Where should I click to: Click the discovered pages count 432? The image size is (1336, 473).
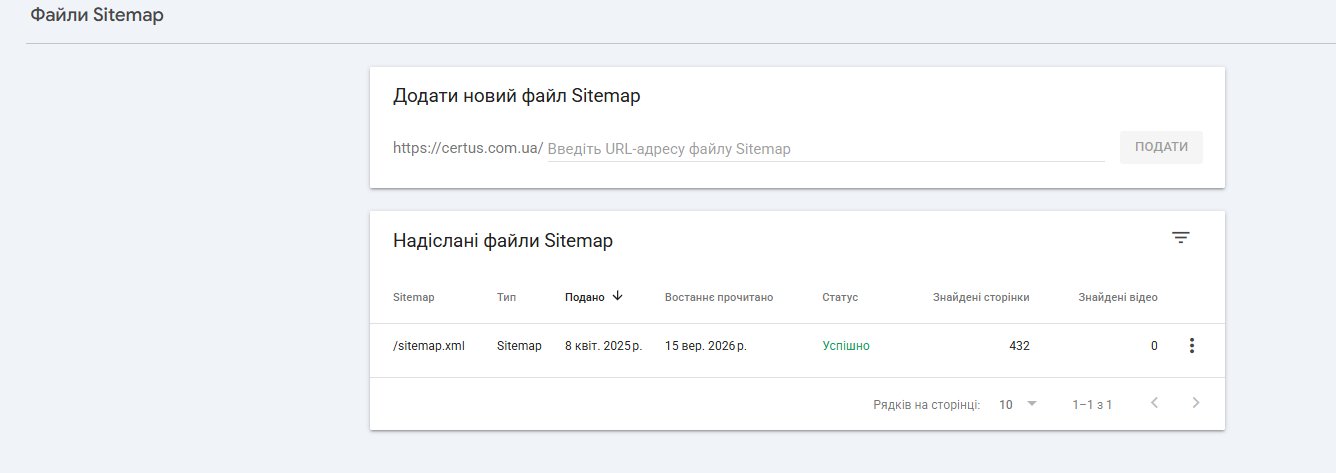(x=1019, y=346)
